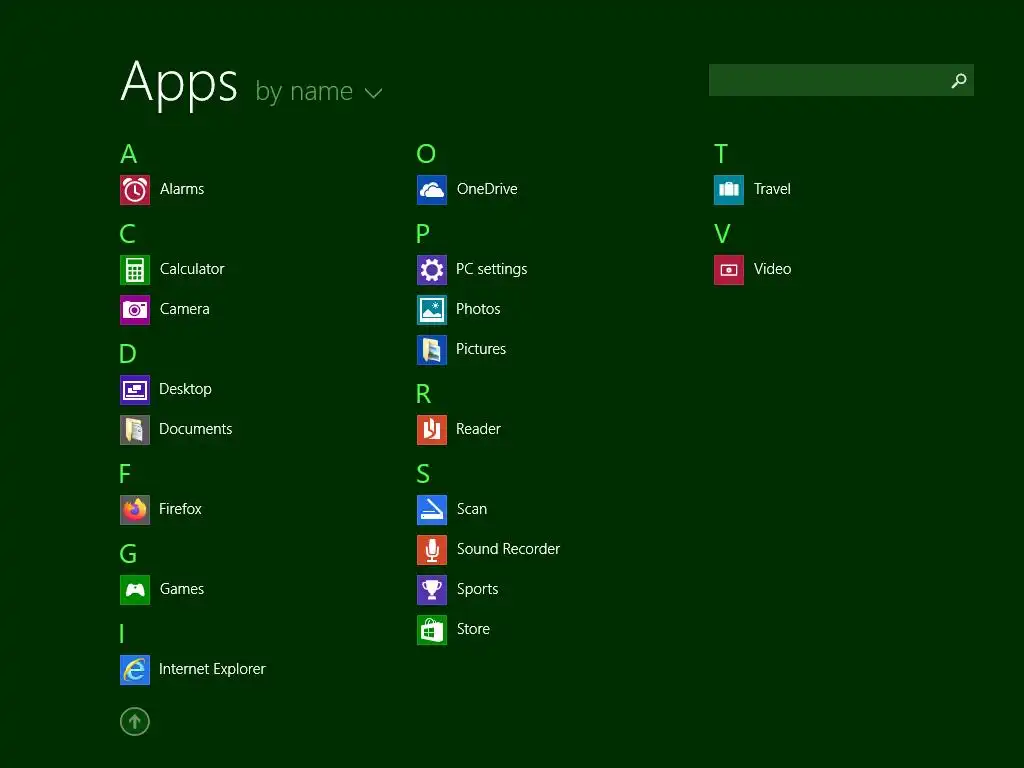Viewport: 1024px width, 768px height.
Task: Launch the Reader app icon
Action: point(432,430)
